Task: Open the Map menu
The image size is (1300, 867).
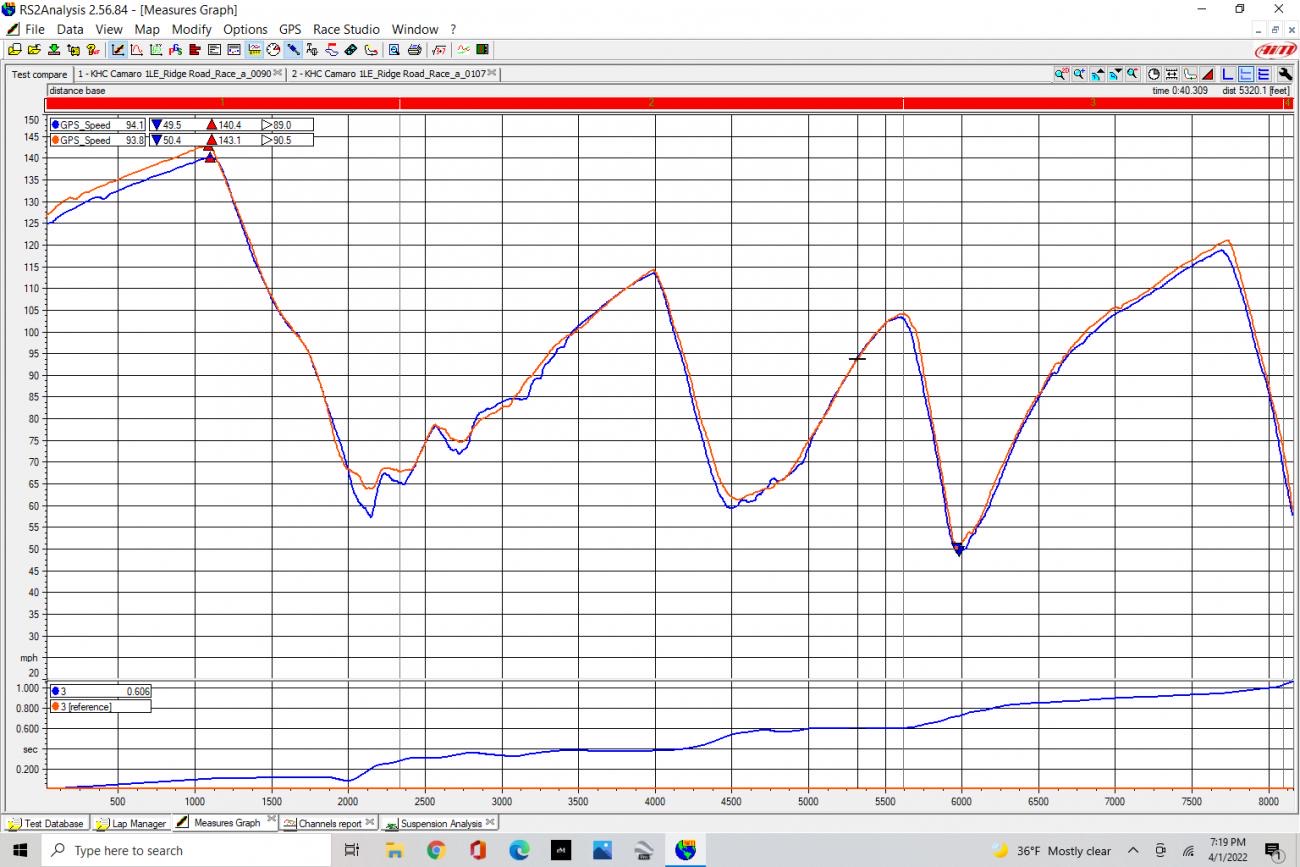Action: (147, 29)
